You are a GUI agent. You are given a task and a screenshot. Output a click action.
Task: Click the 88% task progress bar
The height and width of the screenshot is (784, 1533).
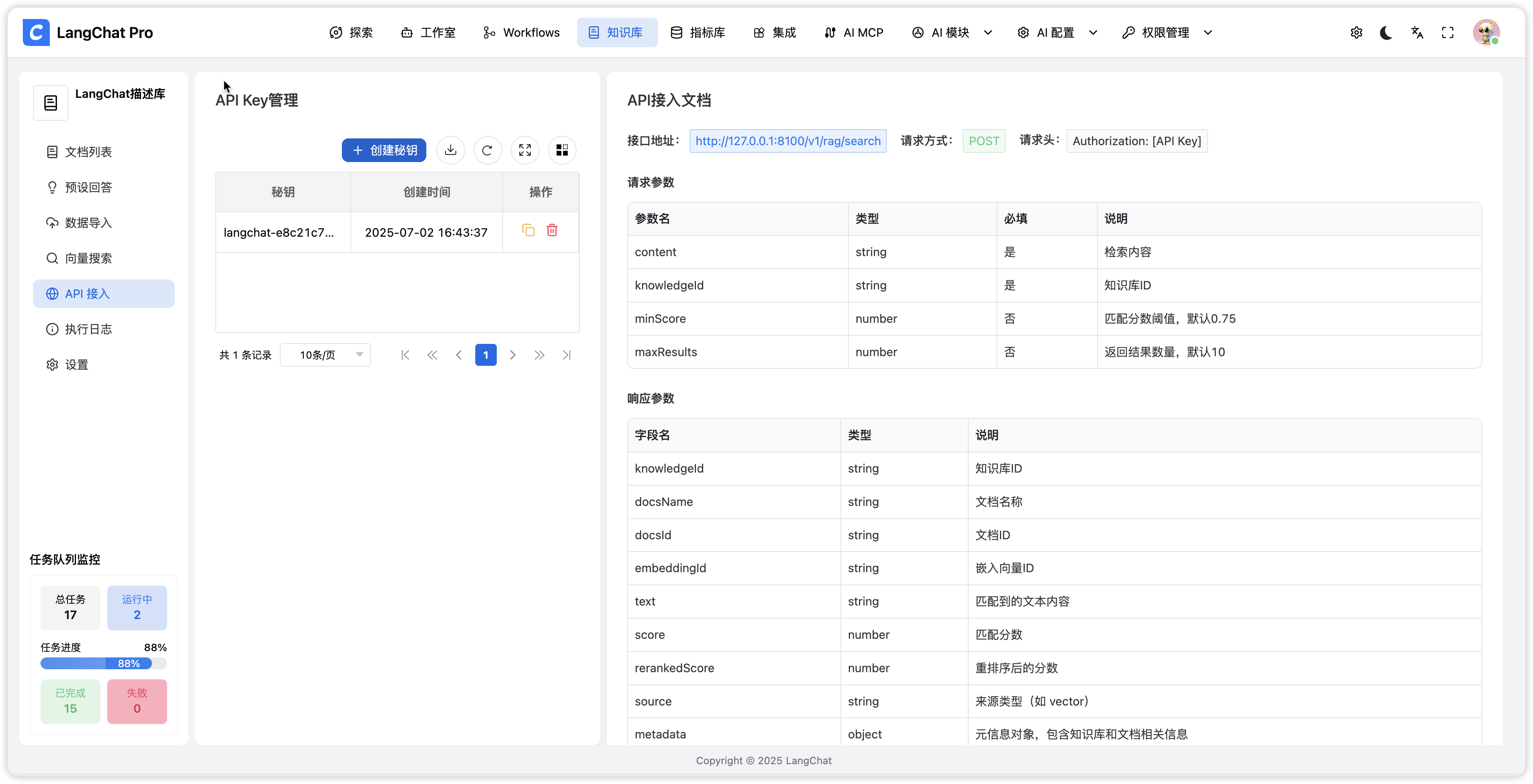(103, 663)
